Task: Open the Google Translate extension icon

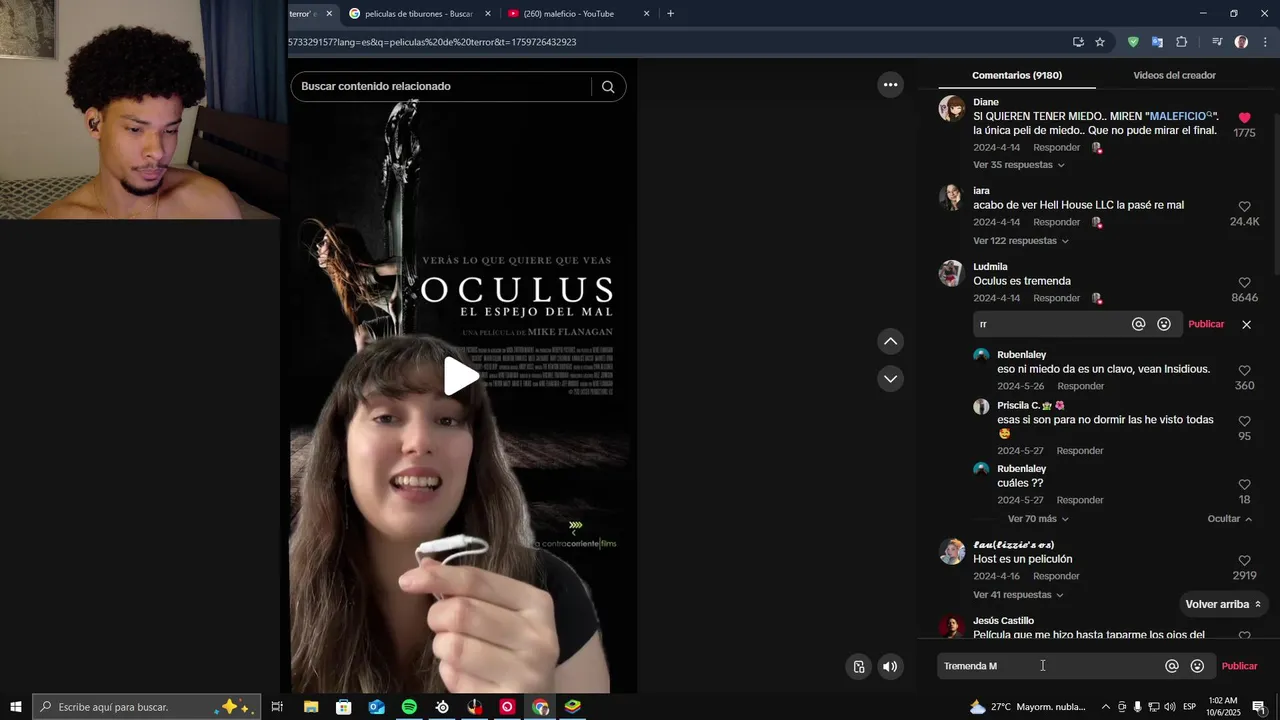Action: point(1157,42)
